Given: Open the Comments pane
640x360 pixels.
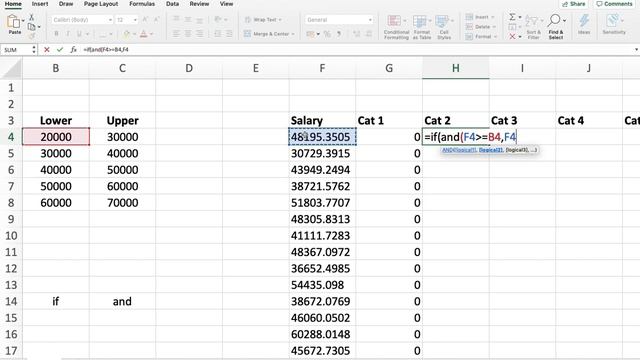Looking at the screenshot, I should point(614,4).
